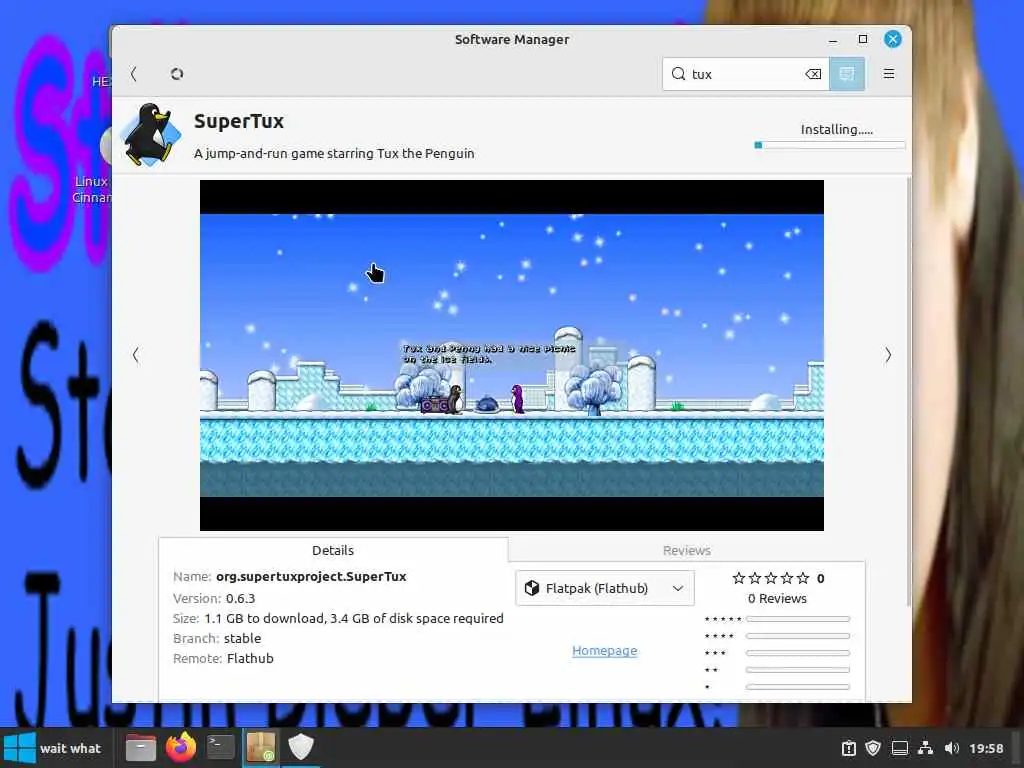Open the network connection tray icon
Screen dimensions: 1024x768
tap(925, 748)
